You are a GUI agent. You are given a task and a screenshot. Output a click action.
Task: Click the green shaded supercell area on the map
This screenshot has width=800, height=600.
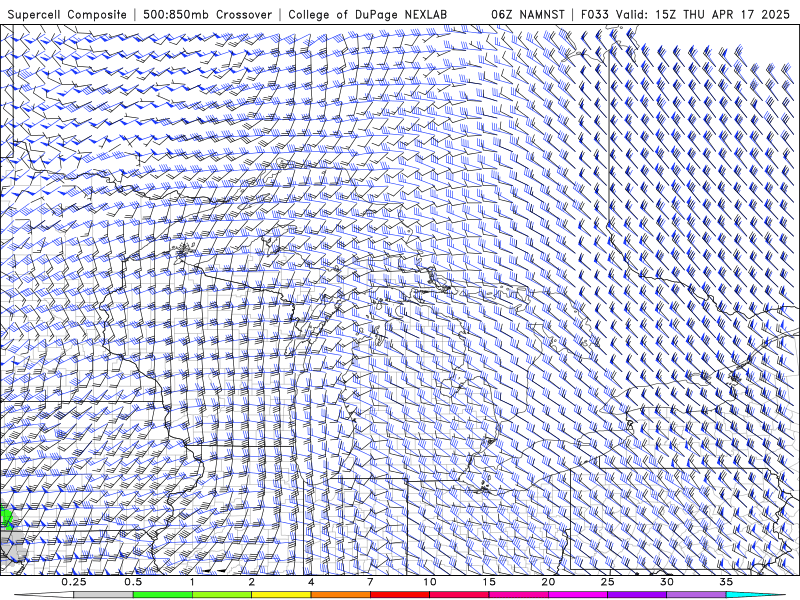coord(7,517)
